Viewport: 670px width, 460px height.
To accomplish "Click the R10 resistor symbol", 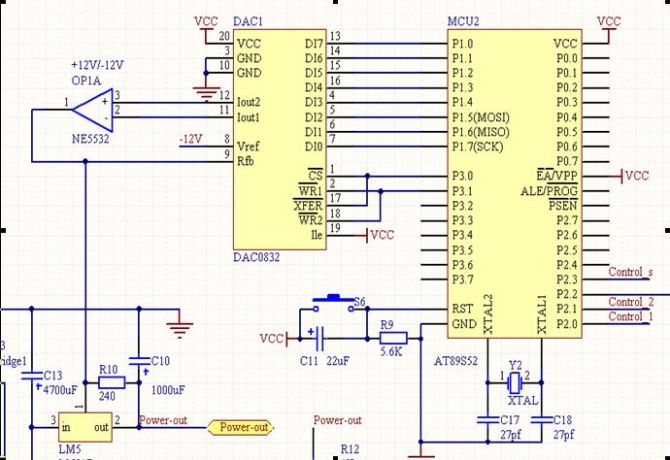I will click(112, 382).
